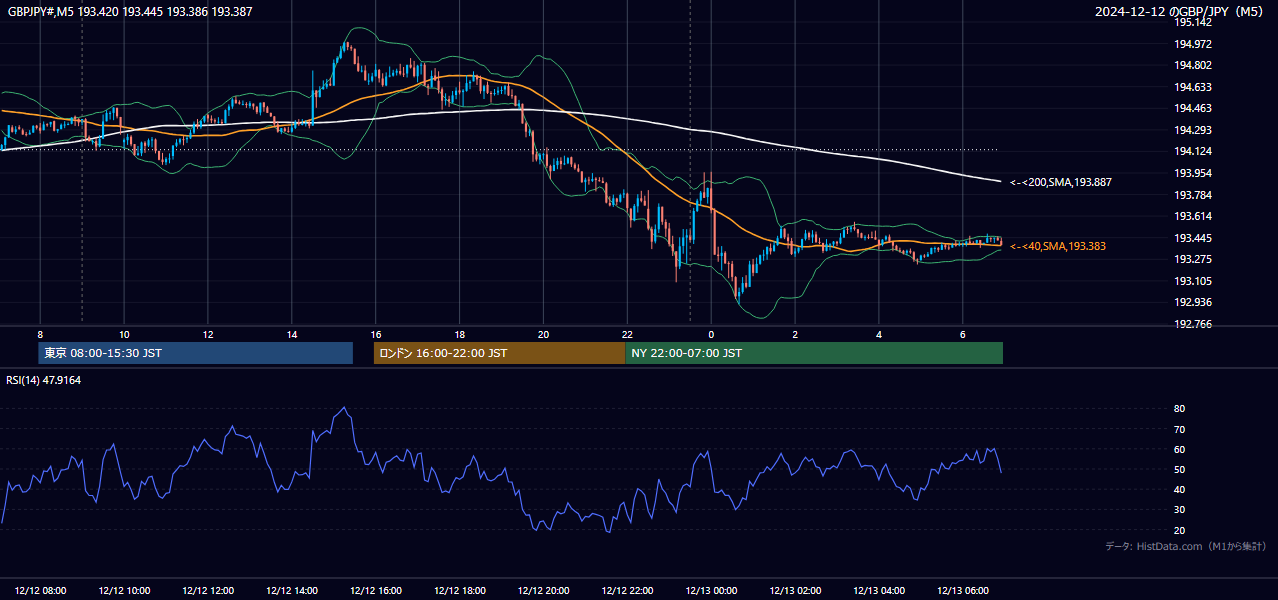The height and width of the screenshot is (600, 1278).
Task: Click price axis label 193.445
Action: tap(1193, 238)
